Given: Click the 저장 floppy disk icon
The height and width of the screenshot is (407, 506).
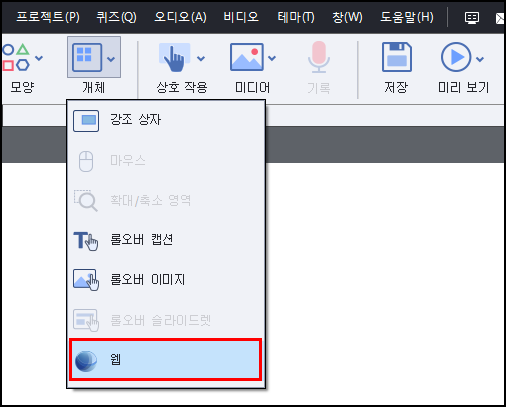Looking at the screenshot, I should tap(397, 57).
